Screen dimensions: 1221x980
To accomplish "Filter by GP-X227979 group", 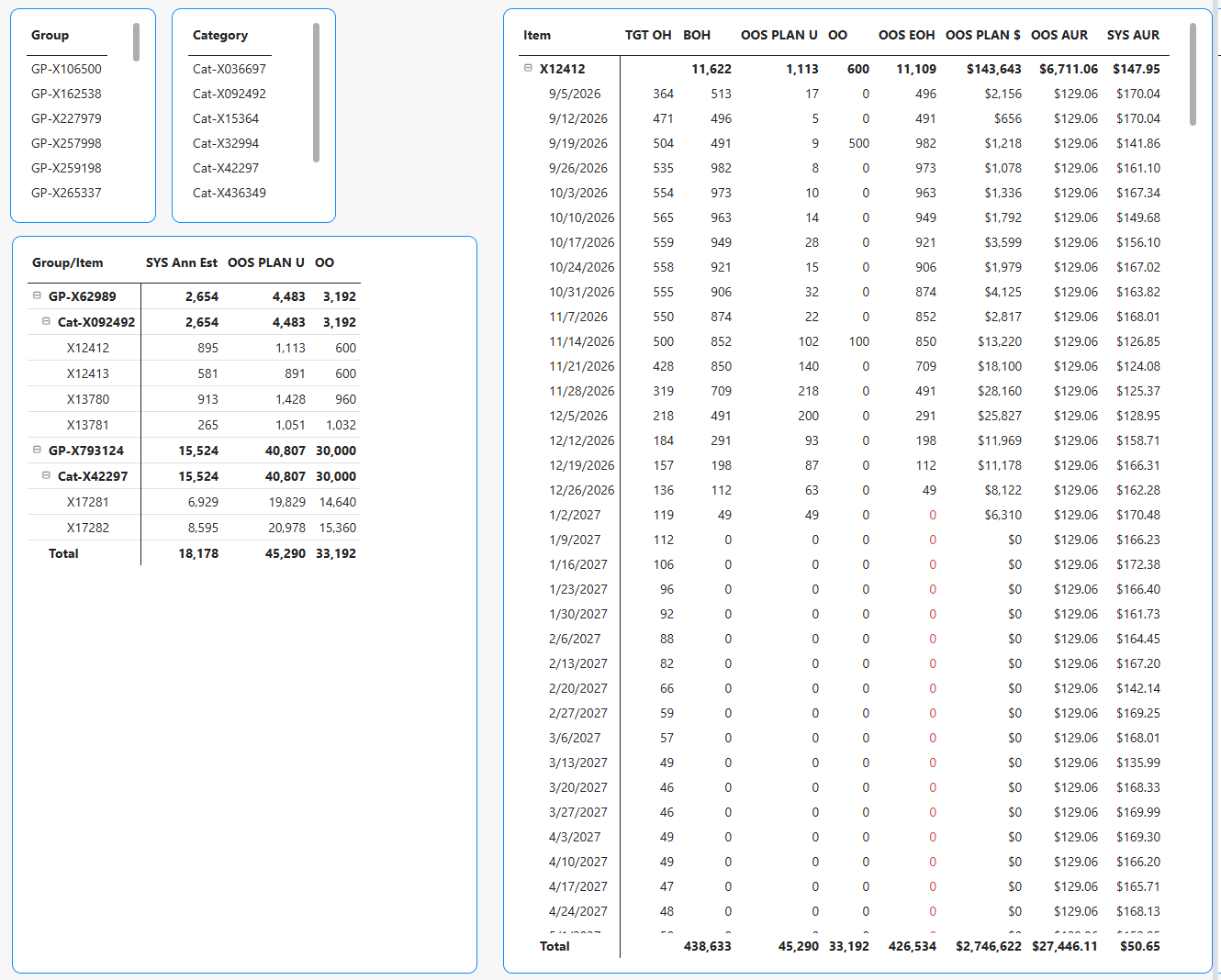I will [x=66, y=118].
